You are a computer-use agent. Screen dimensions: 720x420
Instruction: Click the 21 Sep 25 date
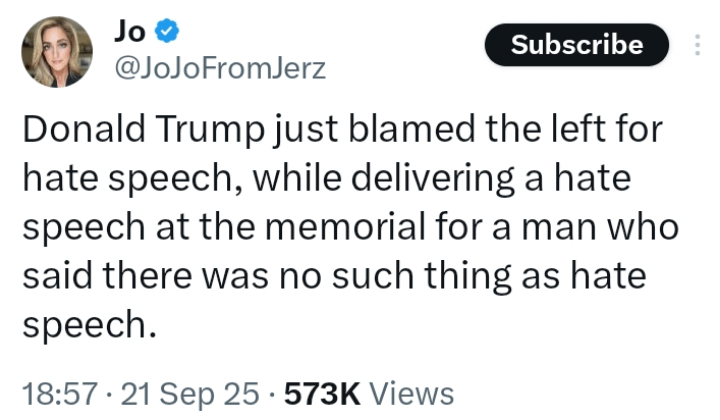pos(190,394)
